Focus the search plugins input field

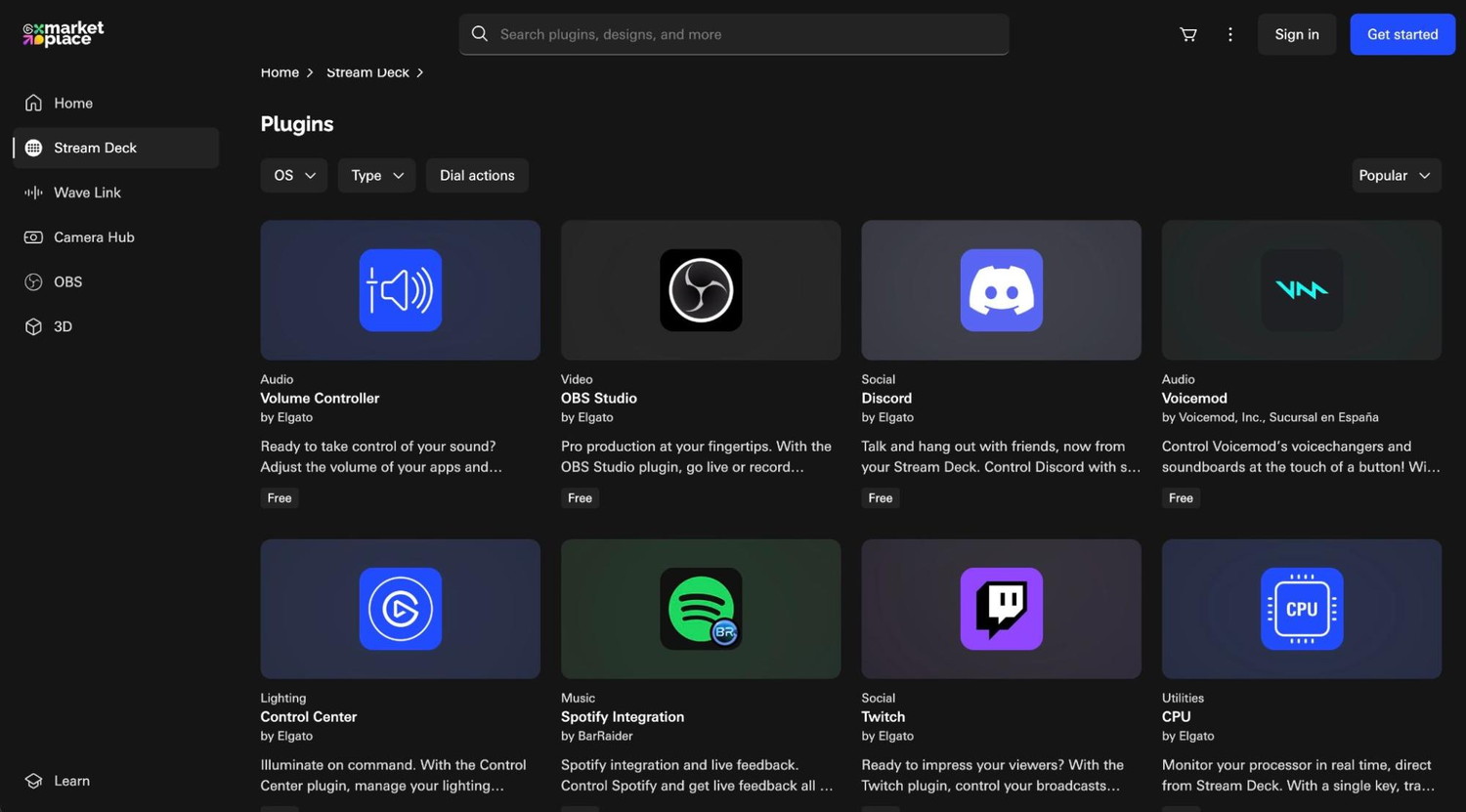point(743,34)
